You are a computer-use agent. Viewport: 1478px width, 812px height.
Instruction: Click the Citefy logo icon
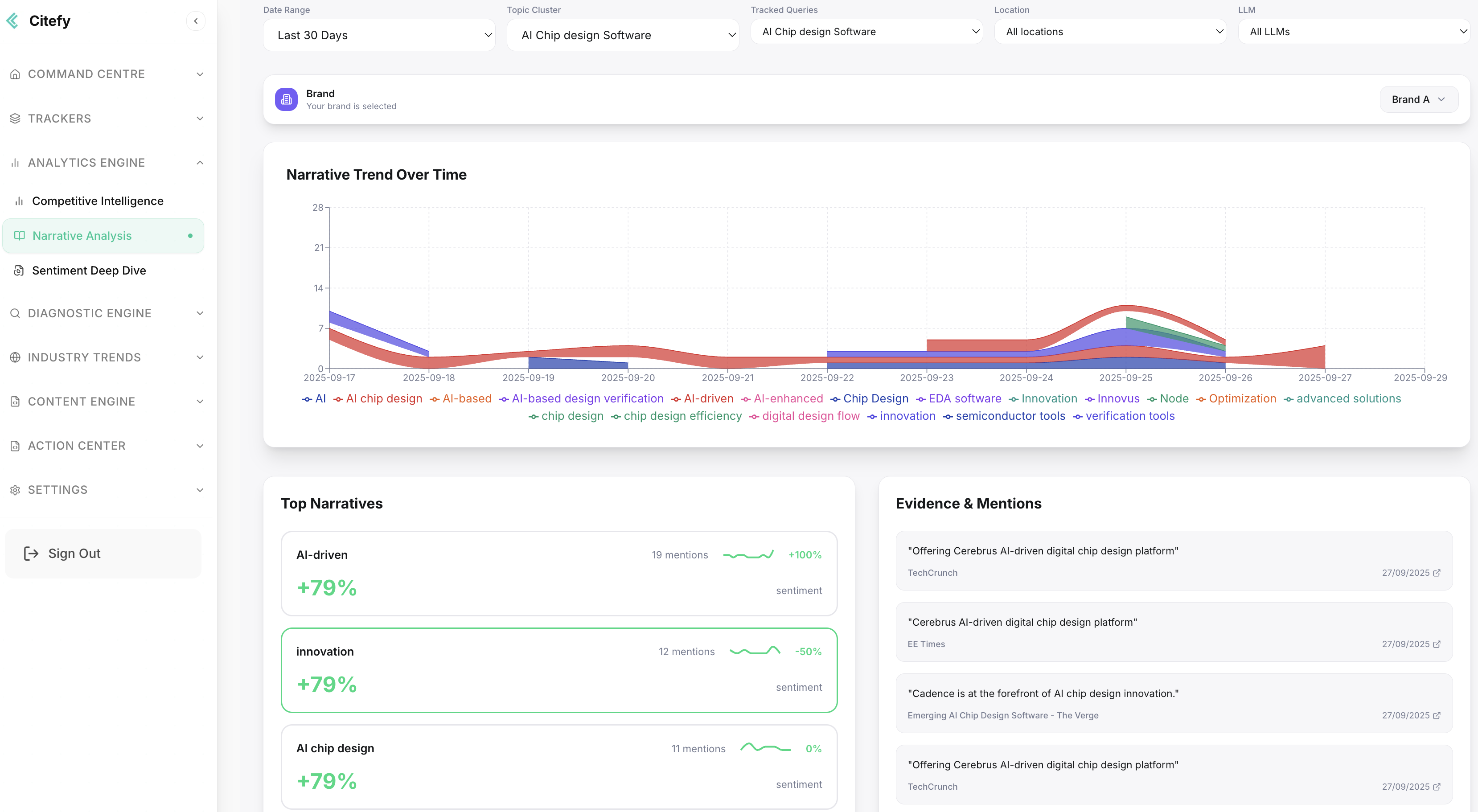[x=12, y=21]
